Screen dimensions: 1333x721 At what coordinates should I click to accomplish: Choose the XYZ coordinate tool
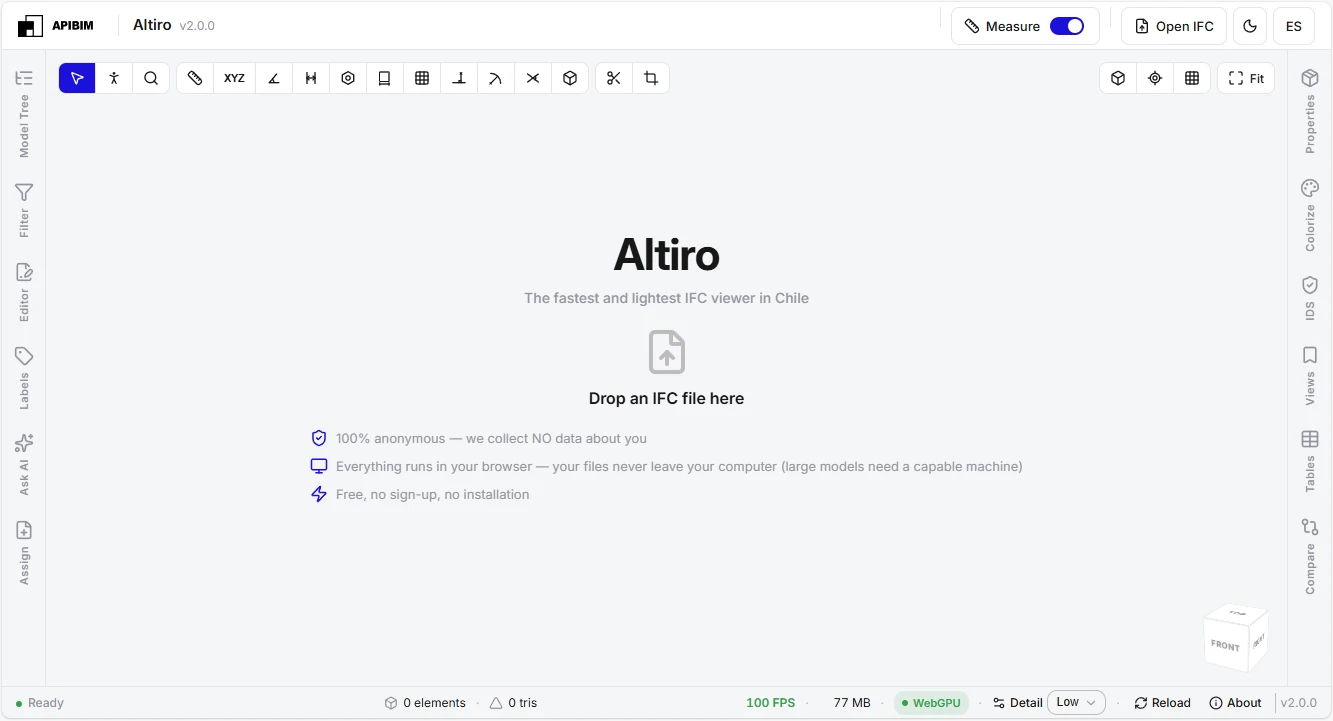click(x=234, y=78)
